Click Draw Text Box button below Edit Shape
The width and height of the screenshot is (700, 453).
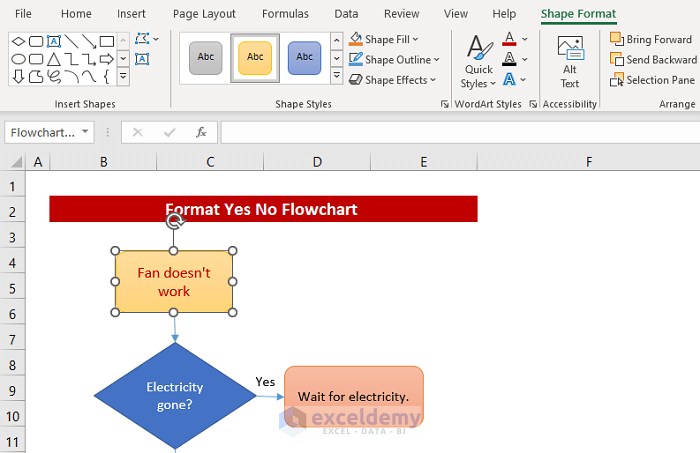click(142, 59)
